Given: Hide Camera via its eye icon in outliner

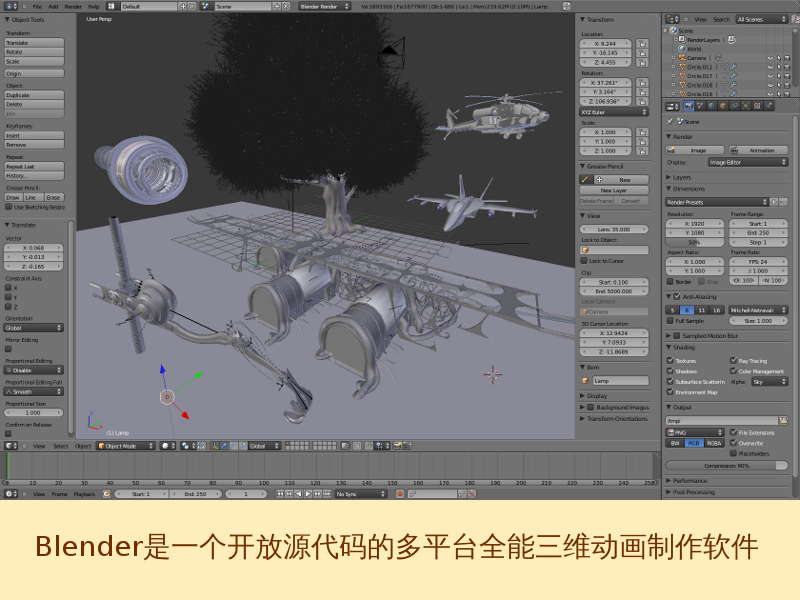Looking at the screenshot, I should (x=770, y=58).
